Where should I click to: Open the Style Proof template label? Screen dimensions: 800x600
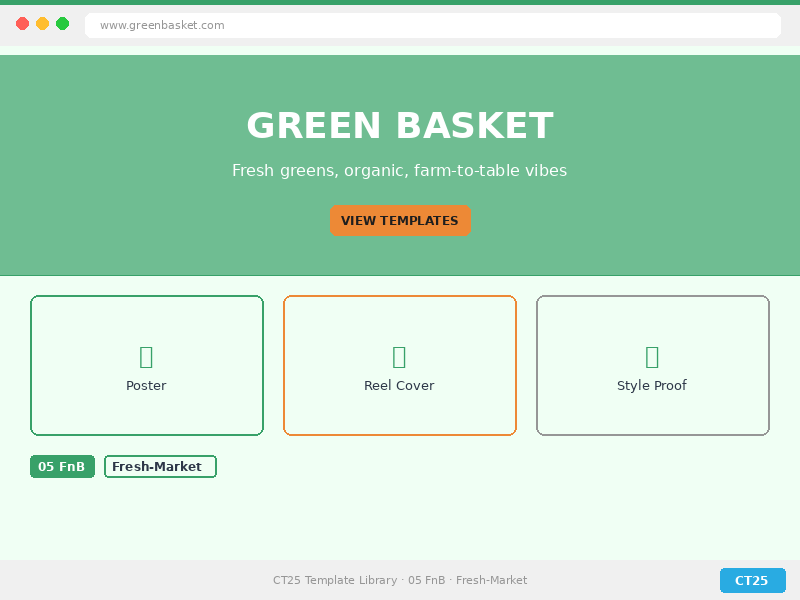[652, 386]
